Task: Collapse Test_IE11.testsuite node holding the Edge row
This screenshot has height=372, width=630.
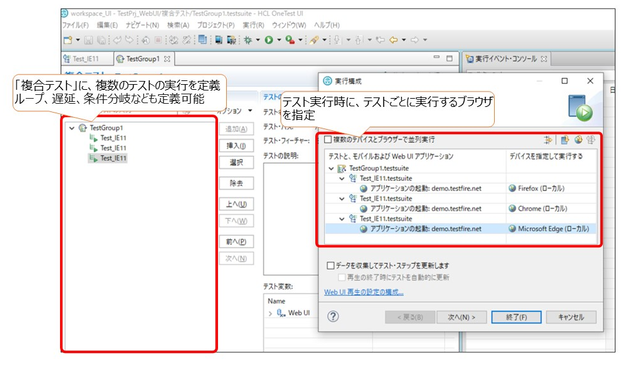Action: [x=342, y=219]
